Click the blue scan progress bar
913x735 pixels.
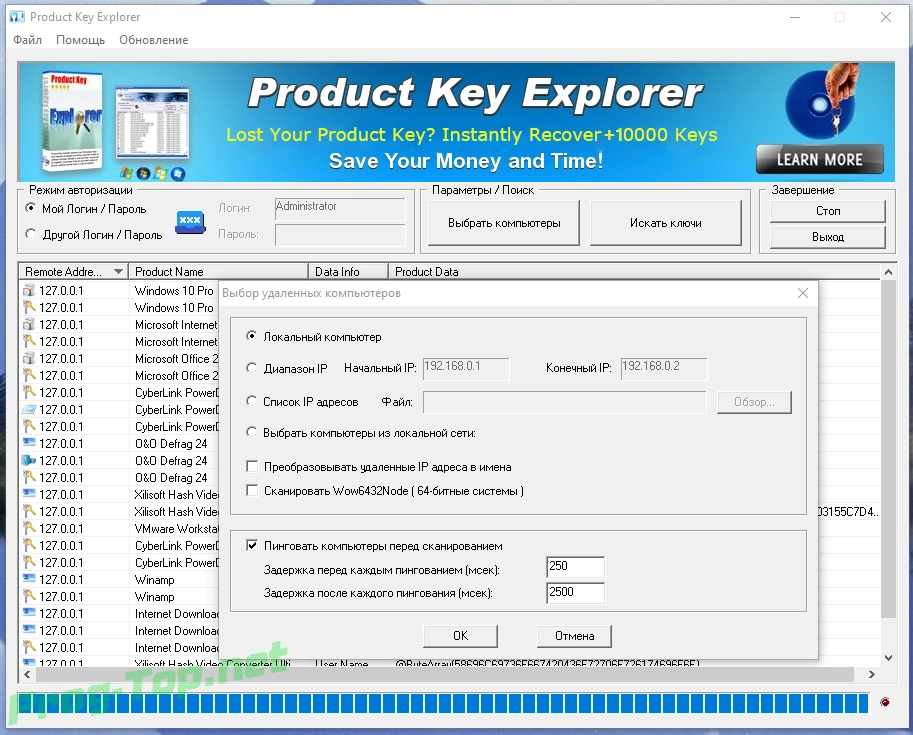point(443,704)
